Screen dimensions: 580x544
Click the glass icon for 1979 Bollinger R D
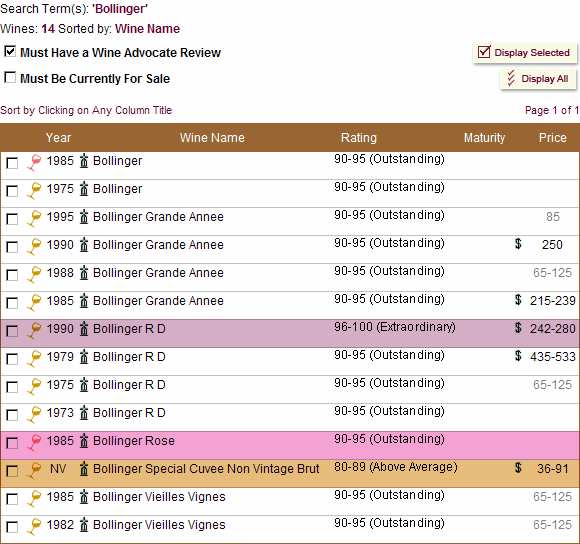tap(34, 359)
